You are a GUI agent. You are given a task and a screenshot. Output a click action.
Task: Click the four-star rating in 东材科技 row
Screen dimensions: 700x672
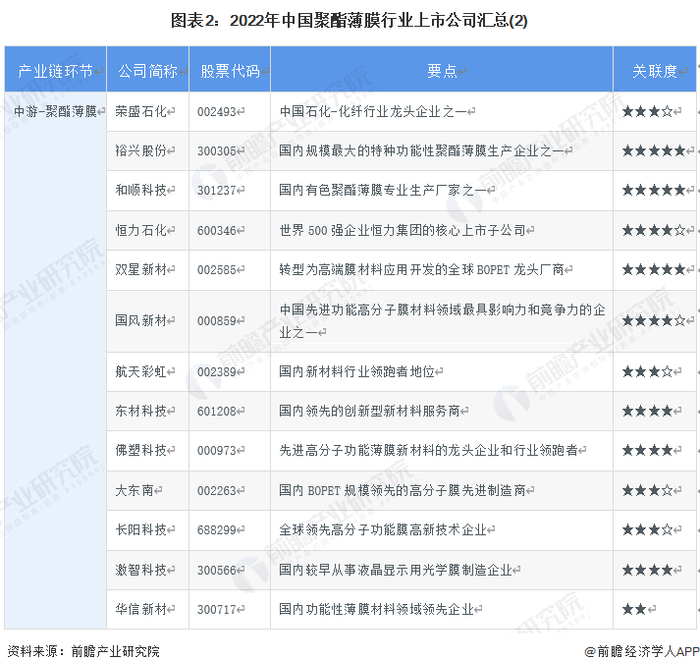point(647,411)
